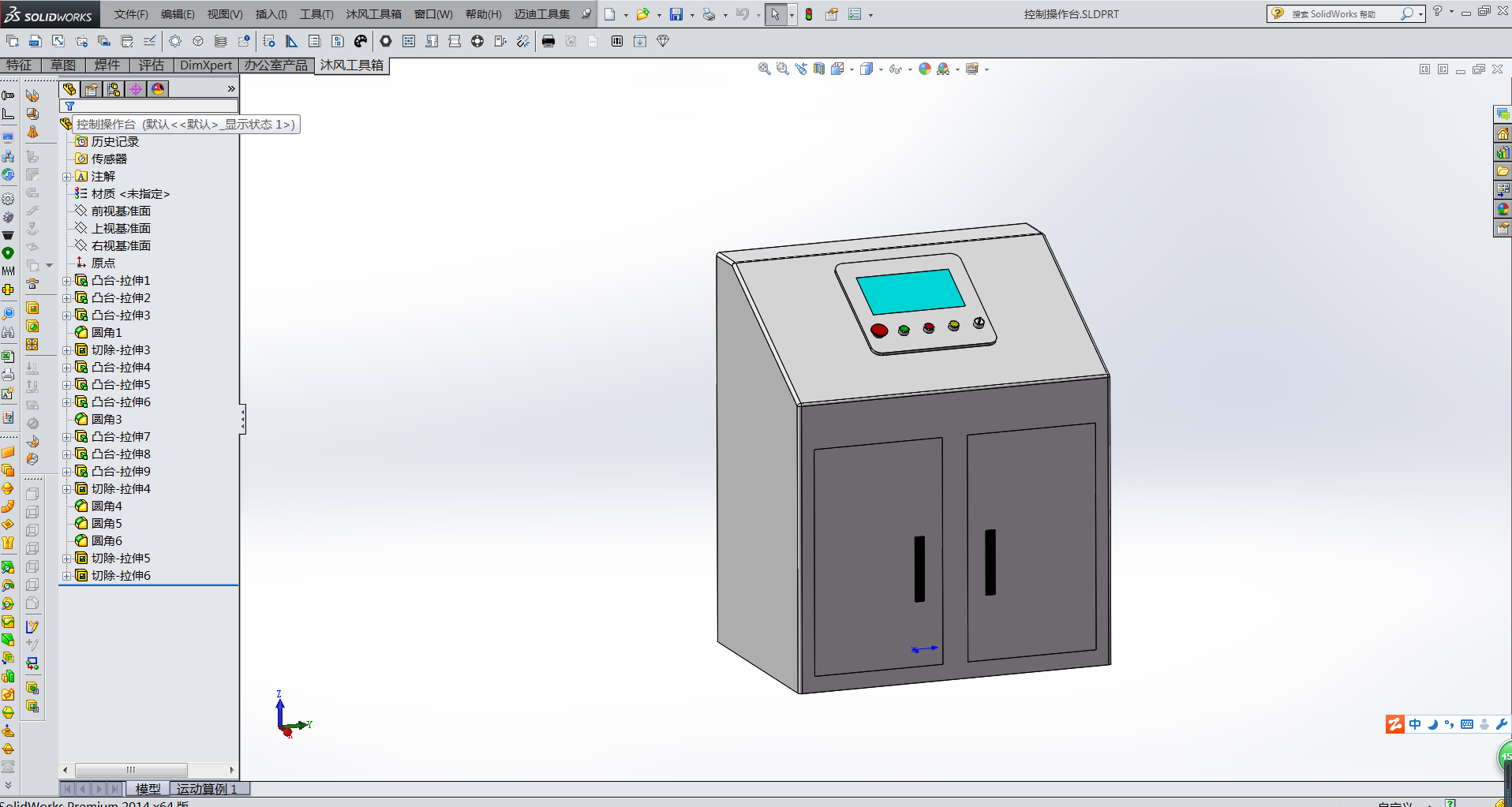Image resolution: width=1512 pixels, height=807 pixels.
Task: Switch to the DimXpert command tab
Action: (206, 65)
